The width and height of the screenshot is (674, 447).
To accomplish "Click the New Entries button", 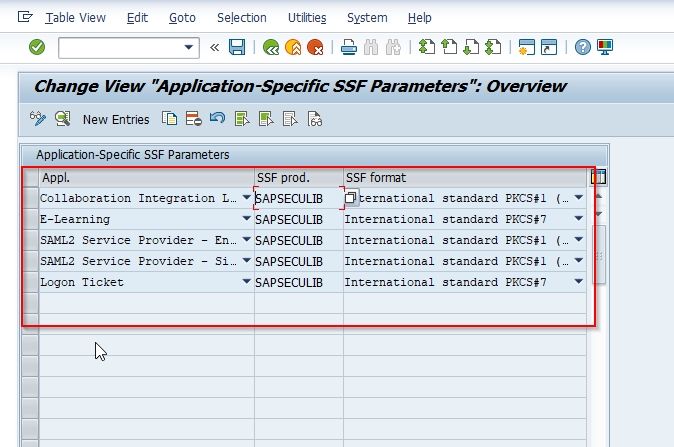I will click(116, 119).
